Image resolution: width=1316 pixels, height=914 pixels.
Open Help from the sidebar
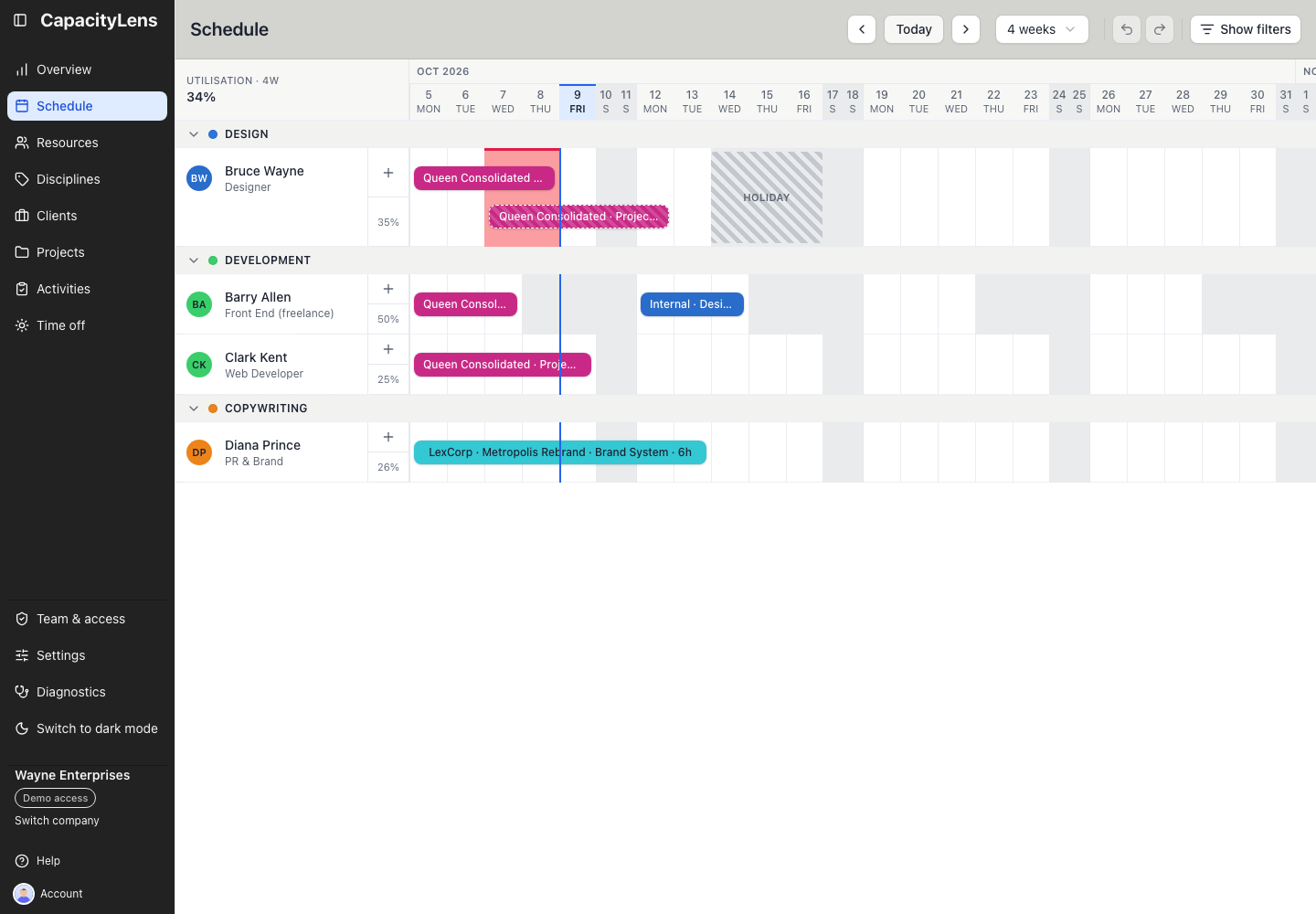click(x=87, y=861)
